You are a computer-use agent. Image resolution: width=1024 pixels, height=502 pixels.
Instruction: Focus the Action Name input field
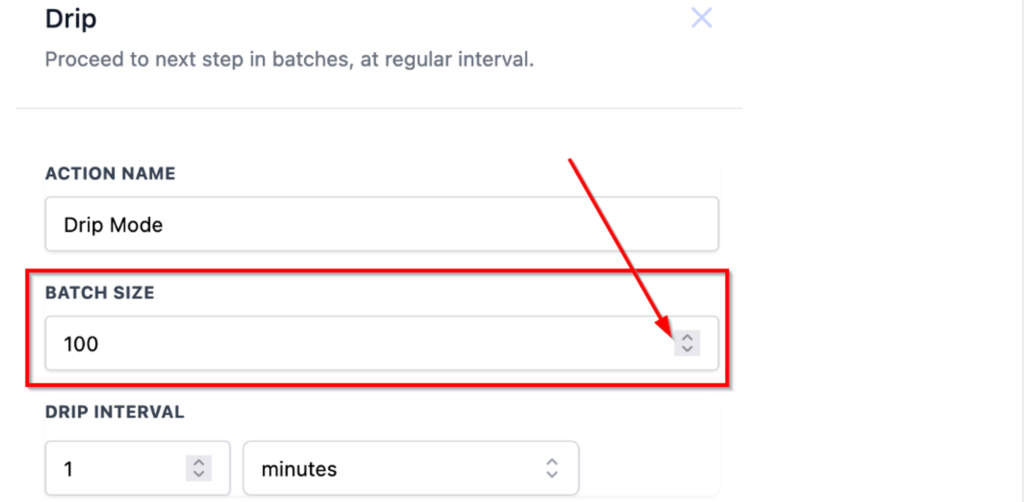click(380, 224)
